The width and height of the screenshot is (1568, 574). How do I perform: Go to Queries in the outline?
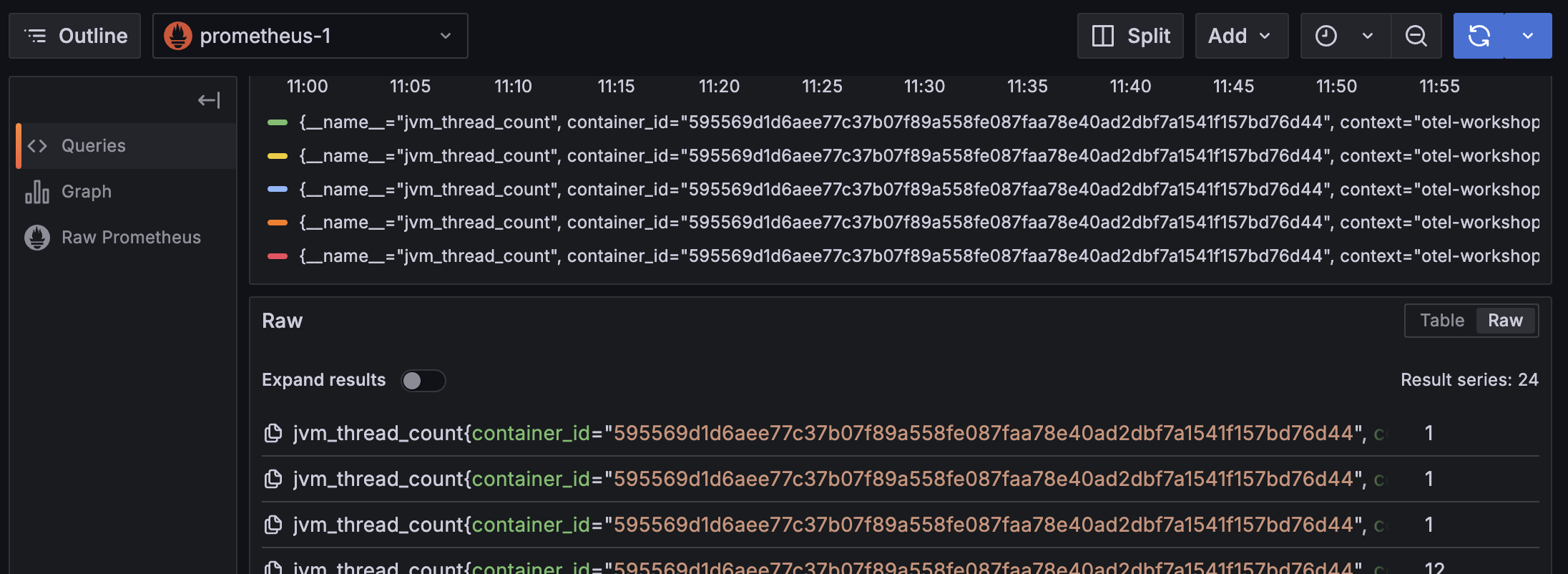click(x=94, y=146)
